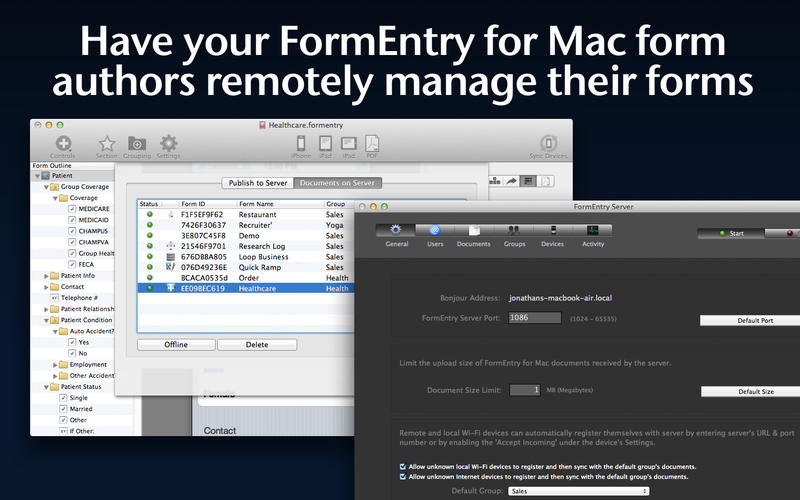Open the General gear tab in FormEntry Server
The image size is (800, 500).
point(395,230)
